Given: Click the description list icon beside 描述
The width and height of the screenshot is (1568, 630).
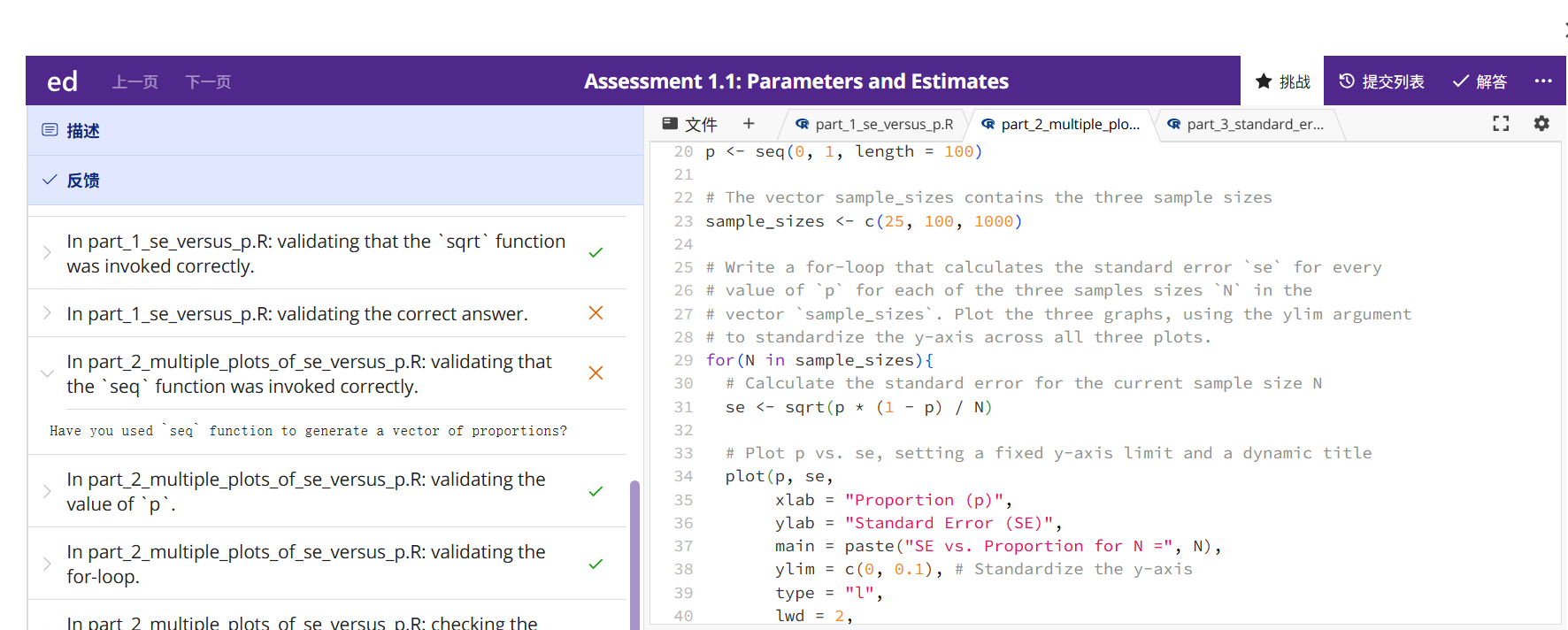Looking at the screenshot, I should pyautogui.click(x=50, y=130).
